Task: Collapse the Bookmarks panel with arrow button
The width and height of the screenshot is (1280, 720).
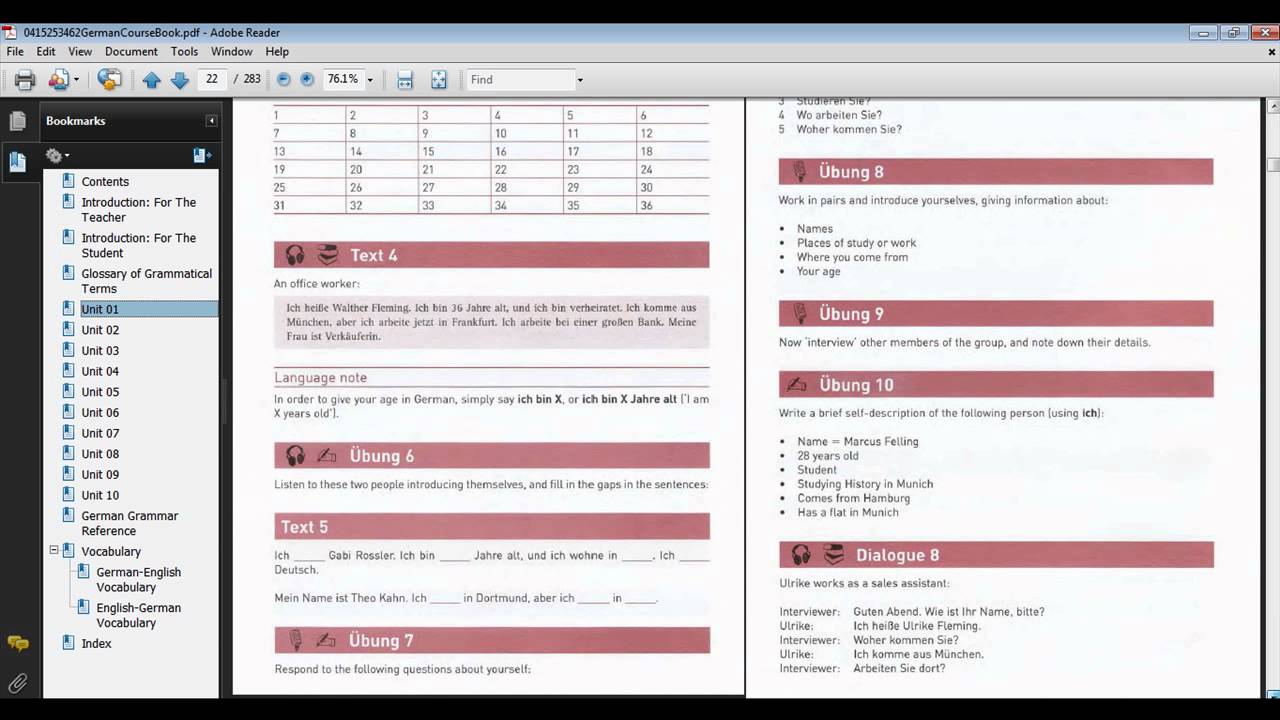Action: point(211,121)
